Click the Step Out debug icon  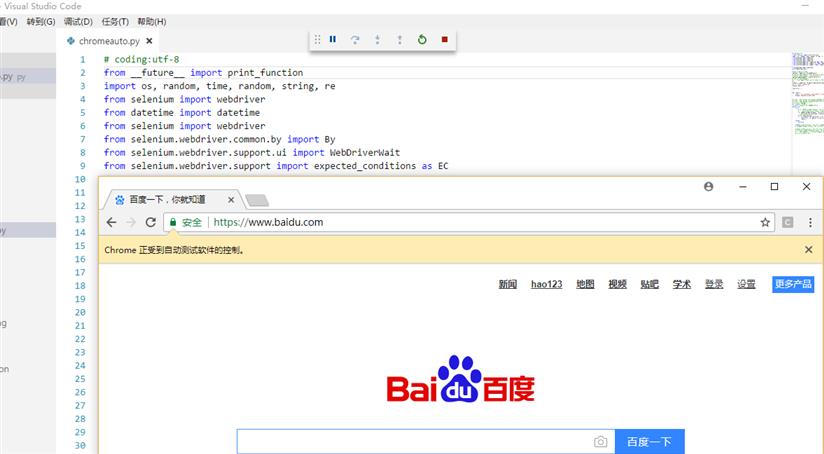pos(399,39)
